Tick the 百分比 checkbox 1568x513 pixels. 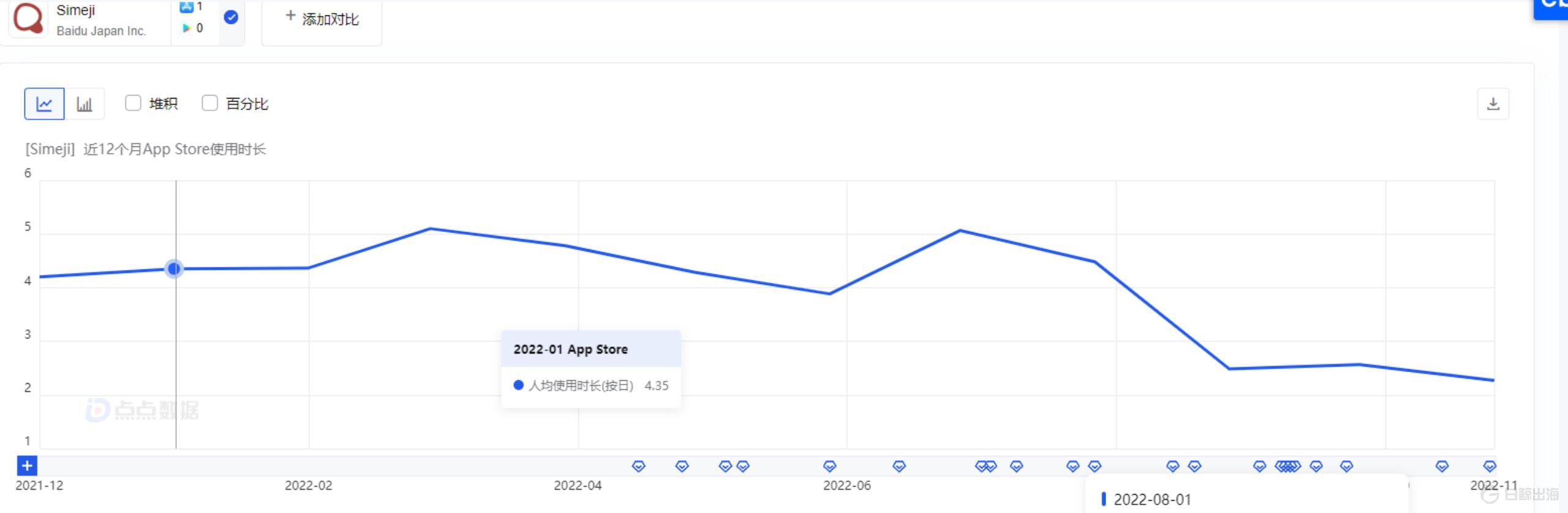point(209,103)
